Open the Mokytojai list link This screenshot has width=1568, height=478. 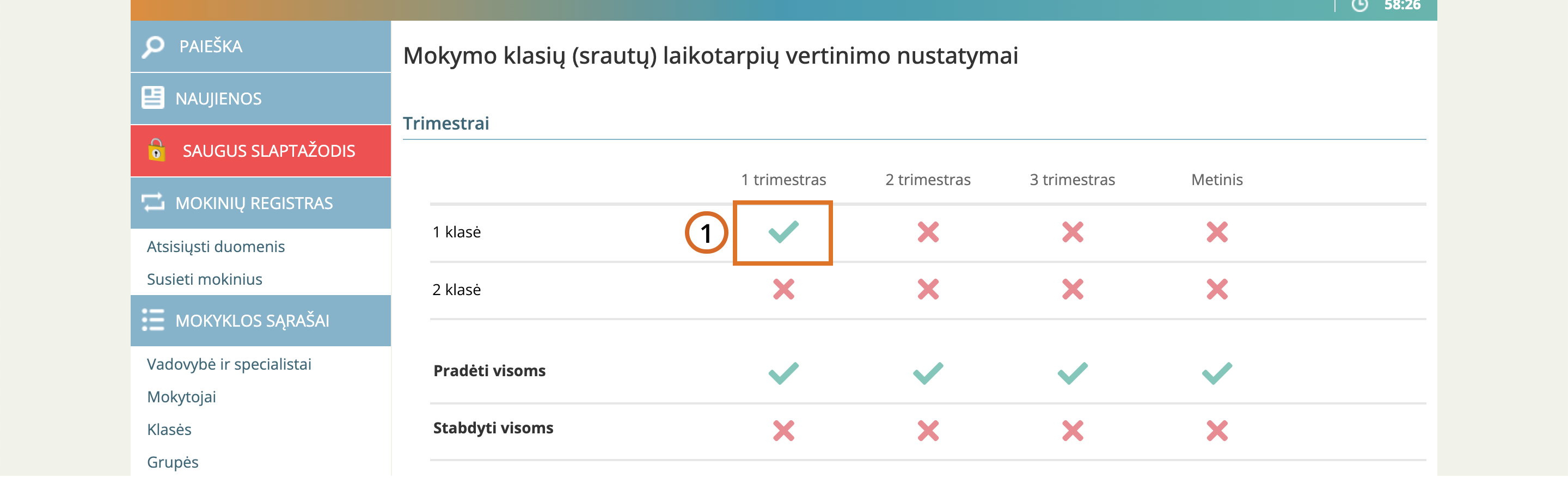[x=181, y=397]
